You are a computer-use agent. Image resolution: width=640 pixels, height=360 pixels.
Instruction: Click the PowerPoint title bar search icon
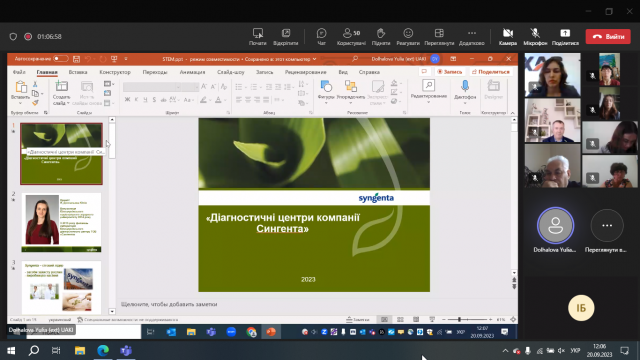pos(355,59)
